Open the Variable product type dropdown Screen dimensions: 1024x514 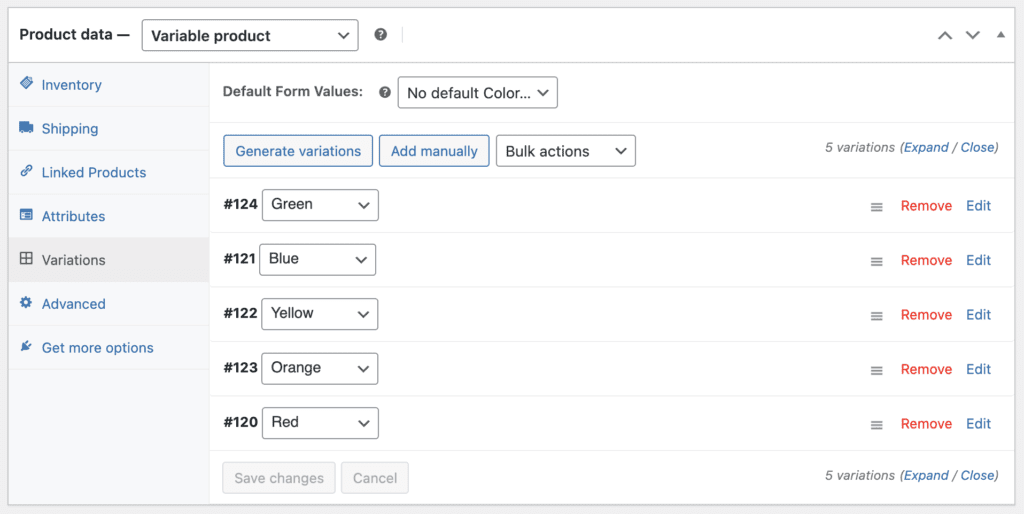(250, 35)
